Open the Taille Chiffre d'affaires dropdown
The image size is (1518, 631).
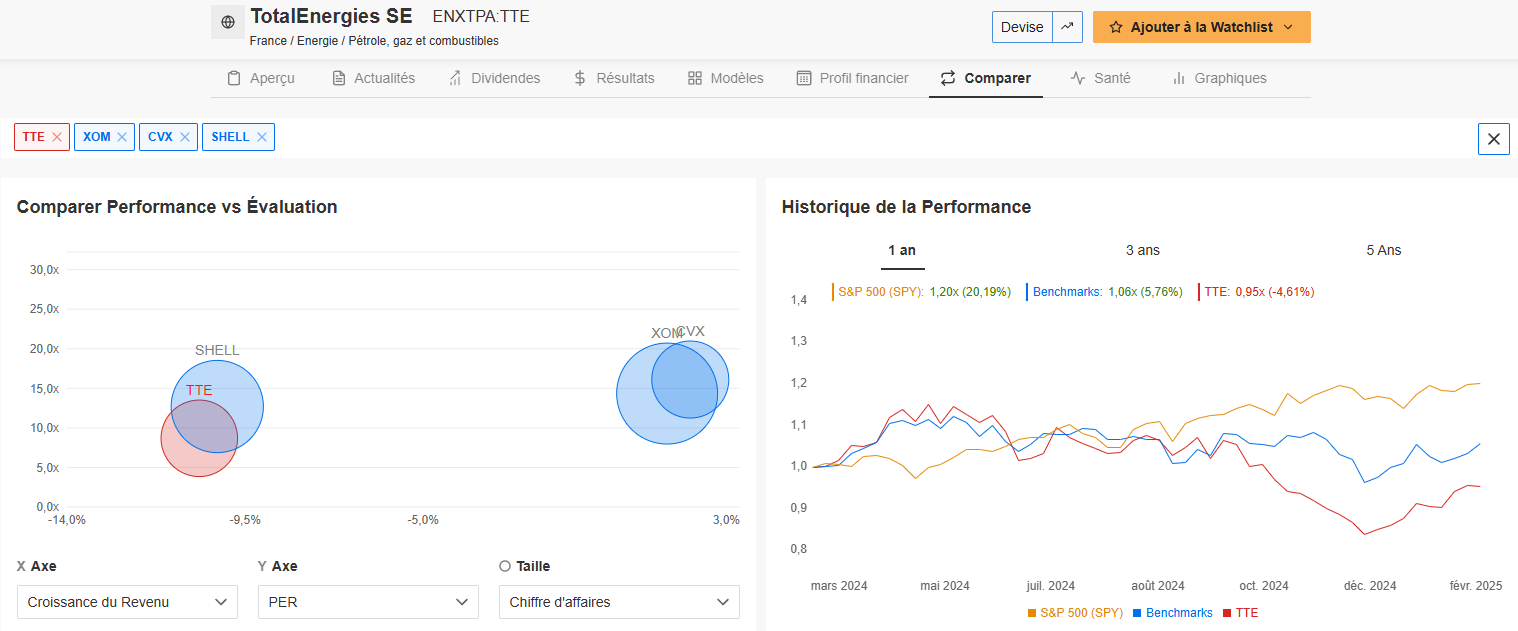(x=619, y=602)
